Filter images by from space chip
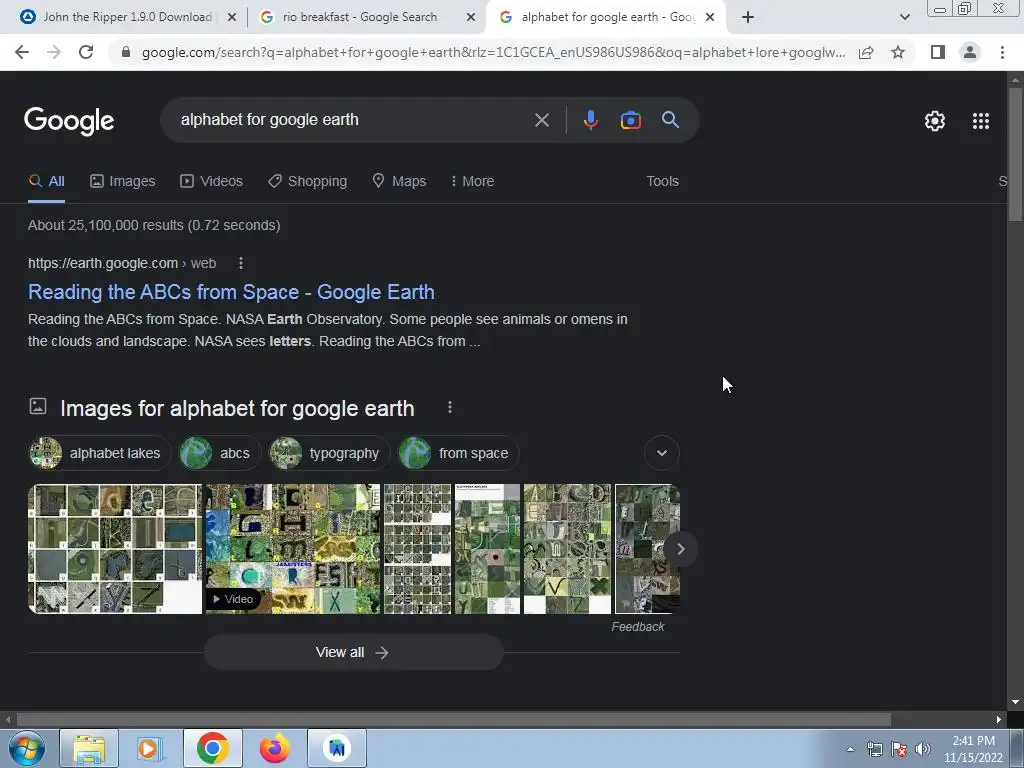Viewport: 1024px width, 768px height. (x=458, y=453)
